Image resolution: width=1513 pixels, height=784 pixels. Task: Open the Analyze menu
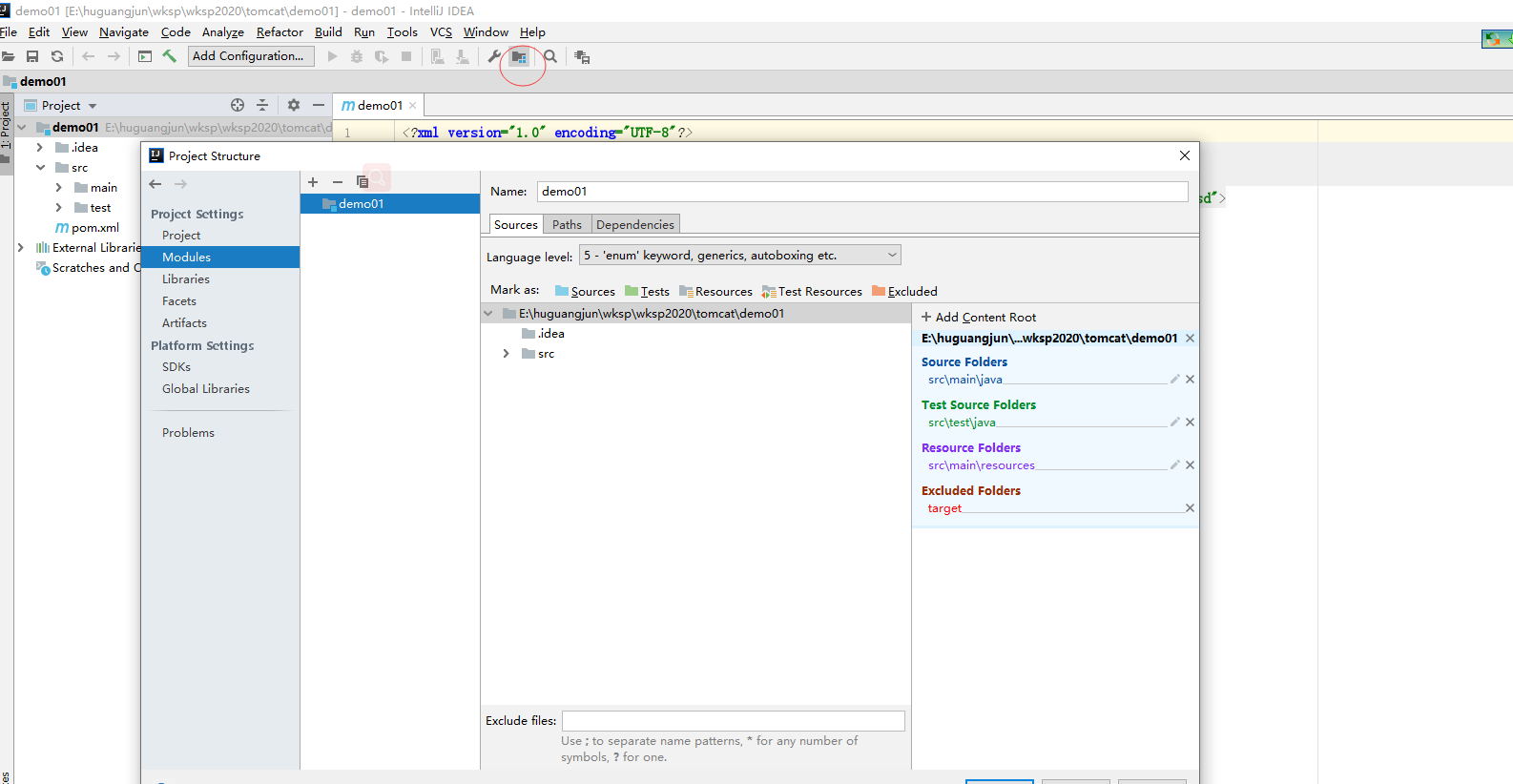(x=223, y=32)
